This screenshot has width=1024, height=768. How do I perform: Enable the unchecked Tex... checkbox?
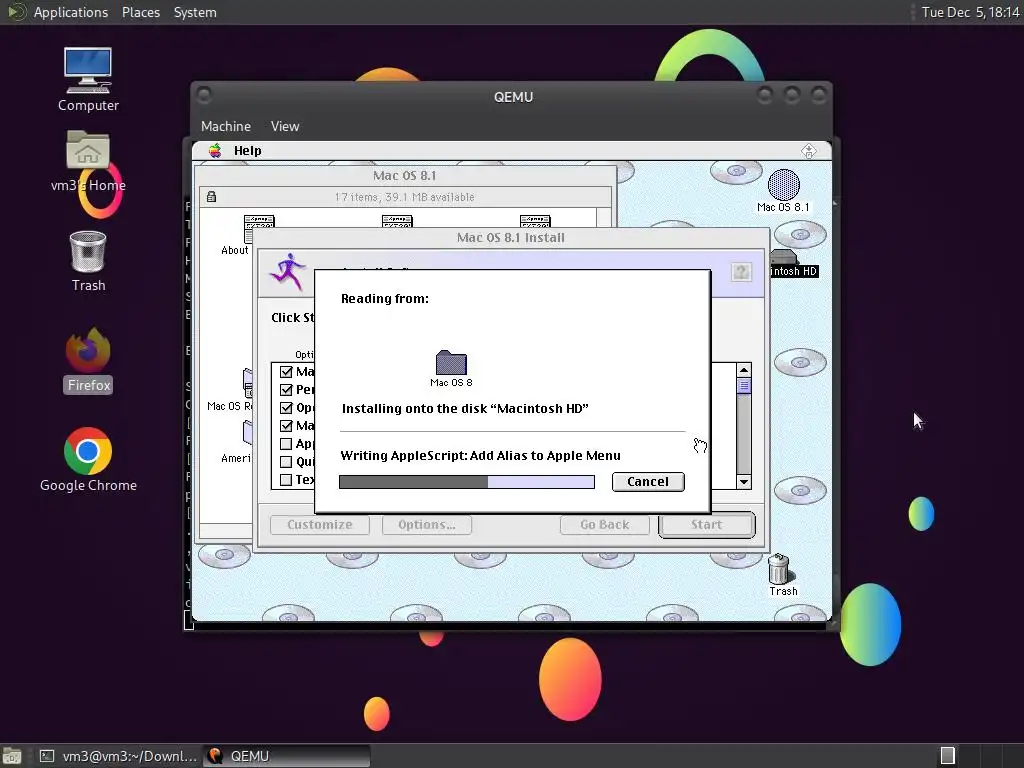click(286, 480)
